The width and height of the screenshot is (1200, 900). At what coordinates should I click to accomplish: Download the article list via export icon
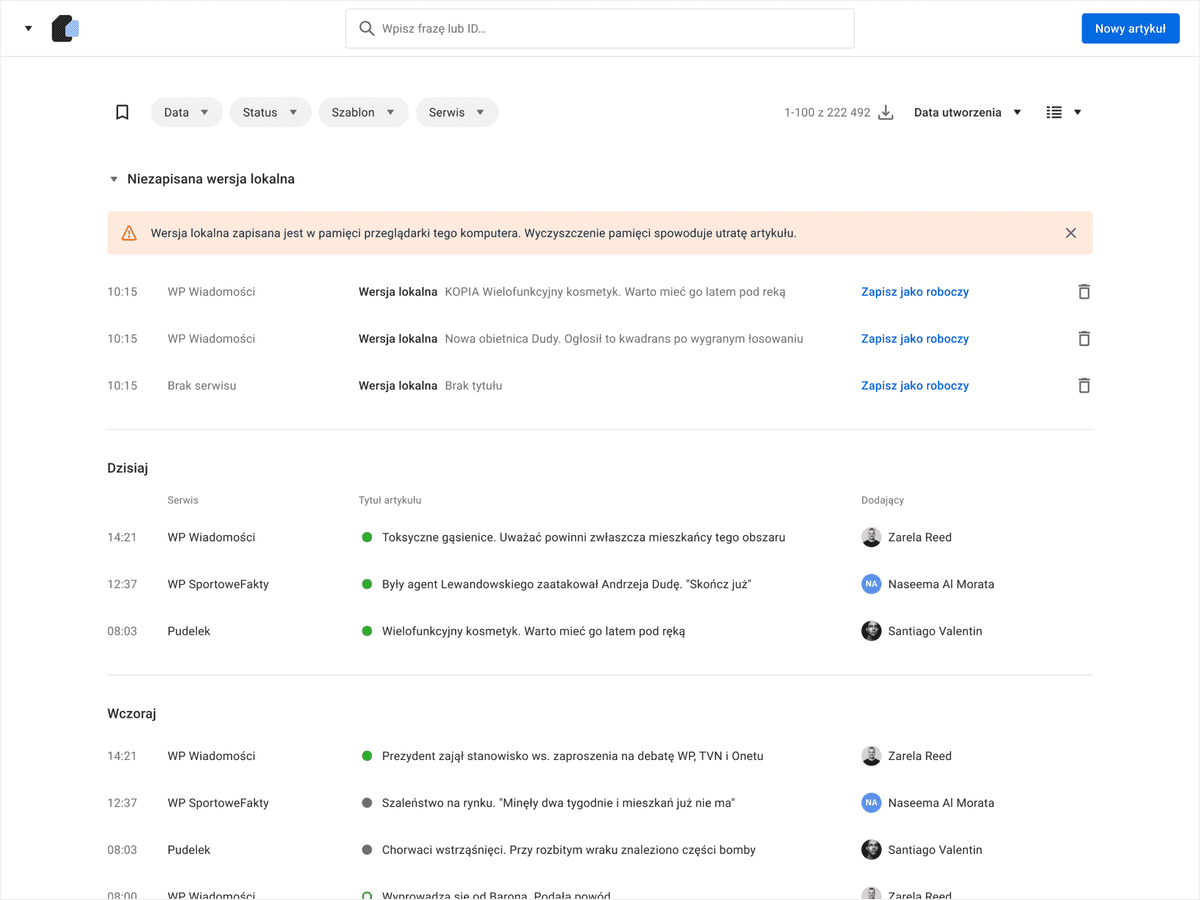(x=885, y=112)
